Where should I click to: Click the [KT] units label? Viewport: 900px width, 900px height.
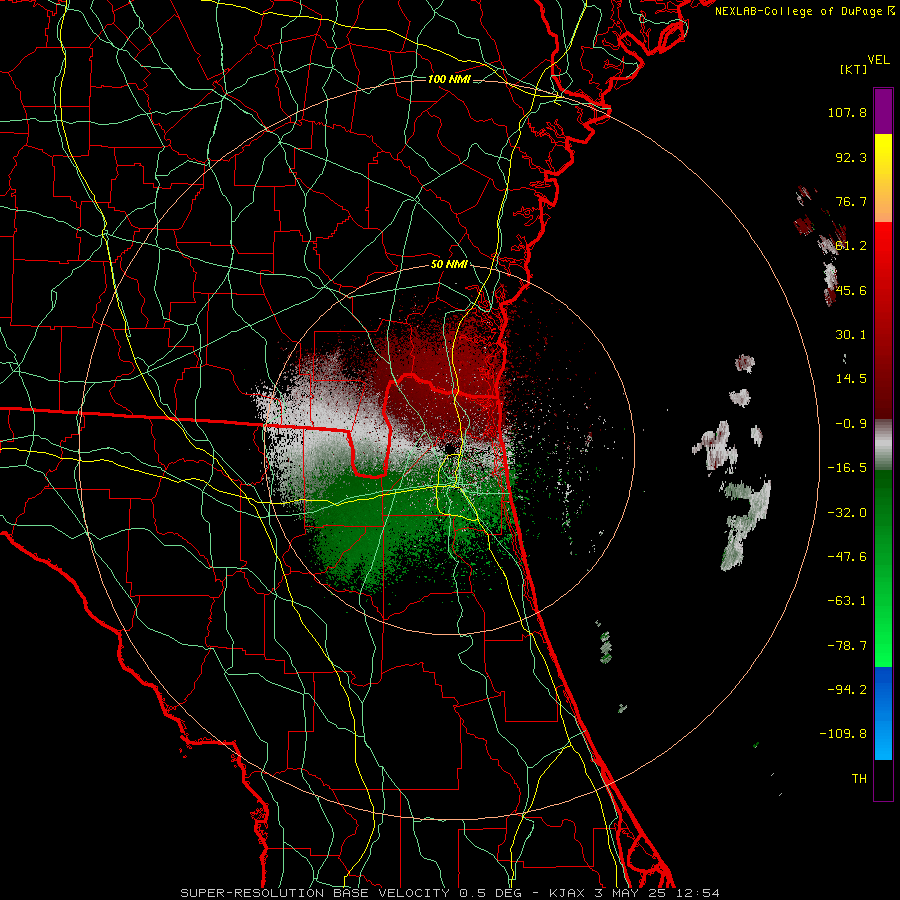coord(853,69)
